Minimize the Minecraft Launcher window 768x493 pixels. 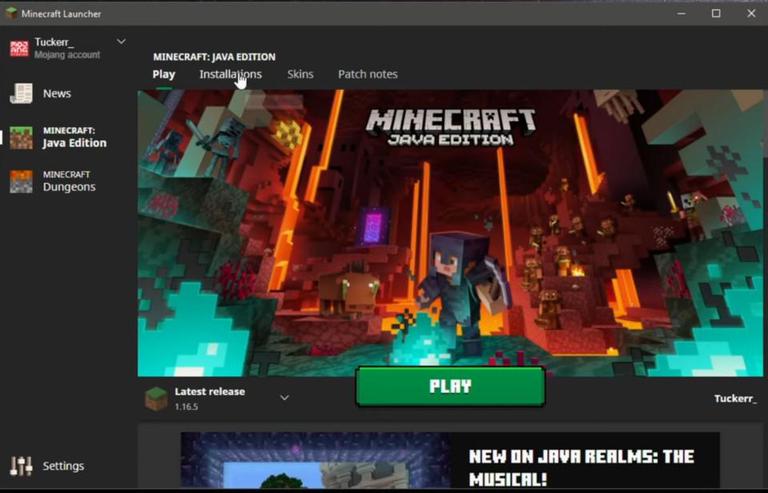(681, 14)
